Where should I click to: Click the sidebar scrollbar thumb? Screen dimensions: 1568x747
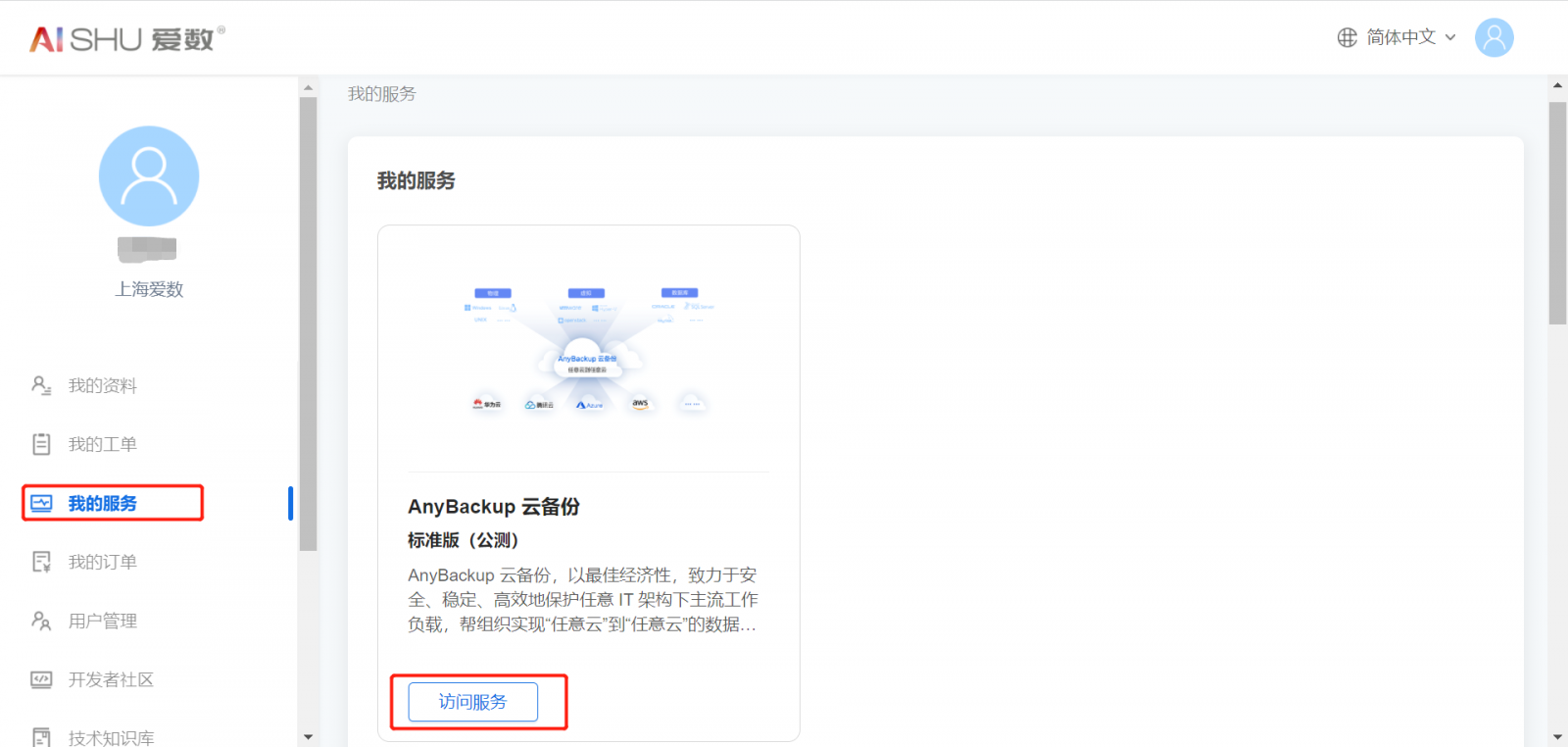tap(309, 324)
